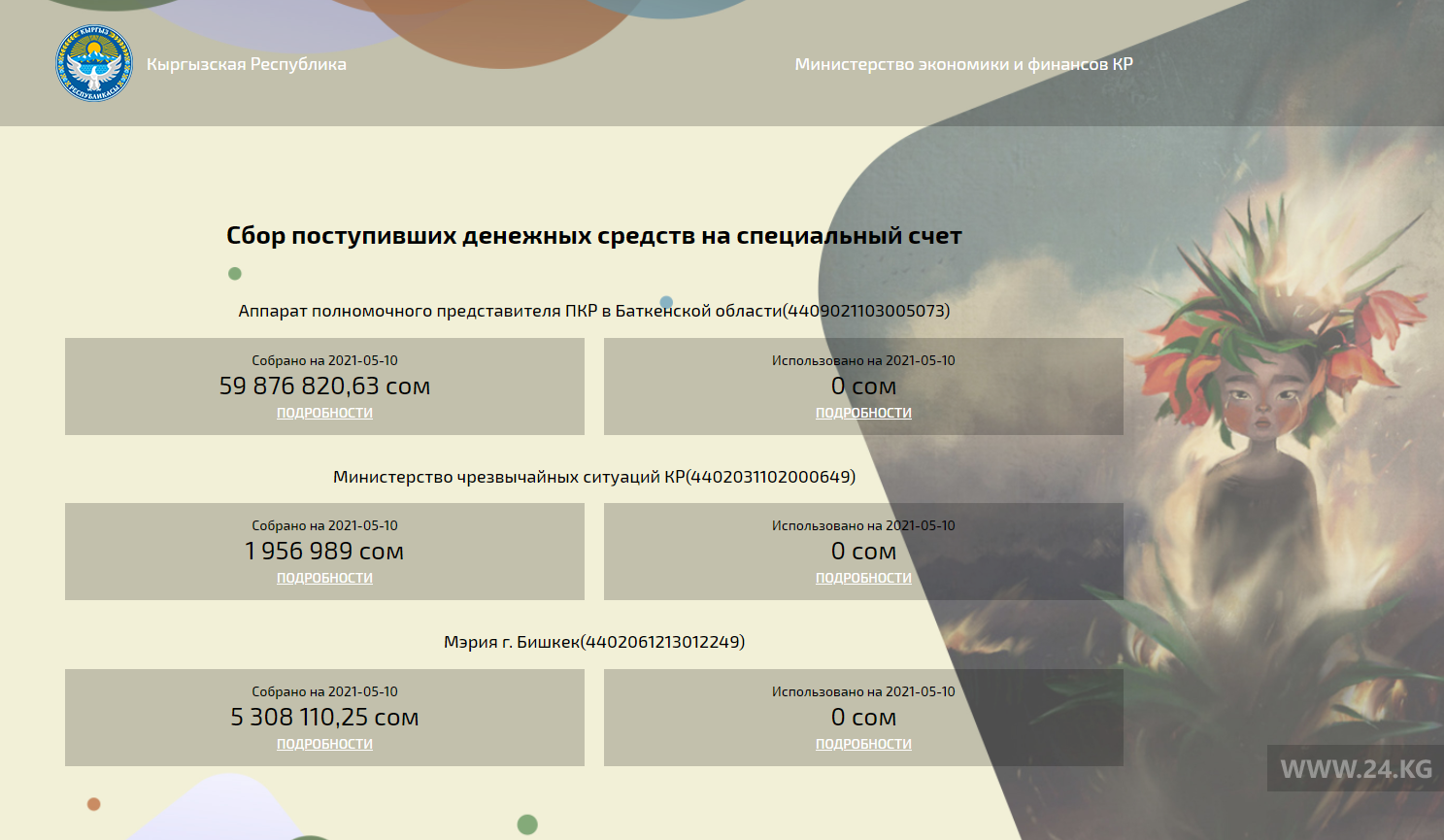Show ПОДРОБНОСТИ under 5 308 110,25 сом collected

click(324, 744)
